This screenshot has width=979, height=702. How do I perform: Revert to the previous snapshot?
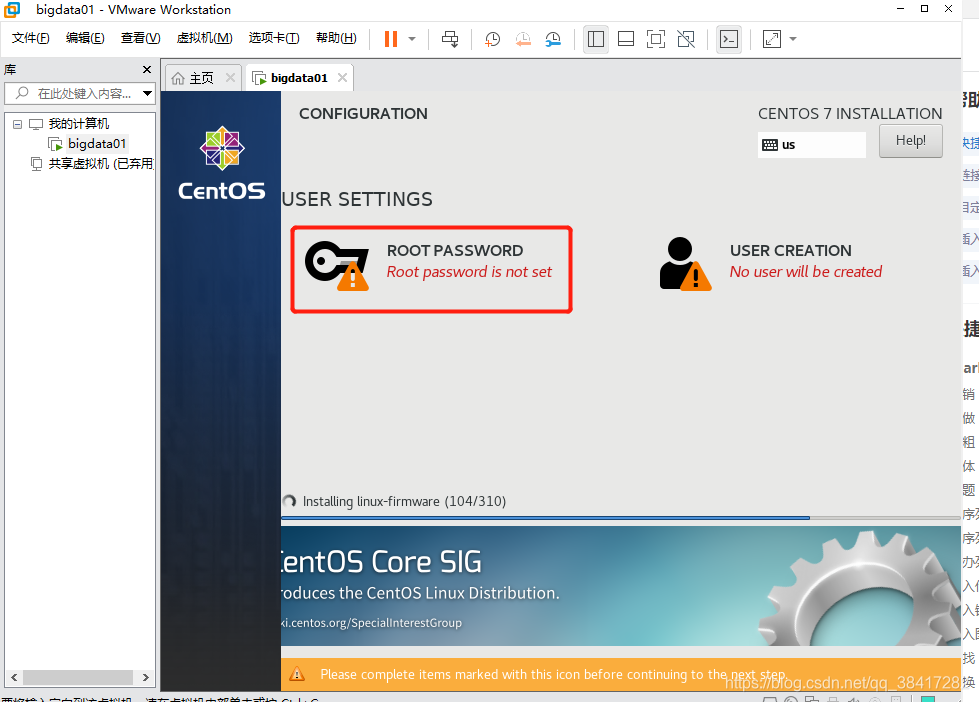[523, 39]
